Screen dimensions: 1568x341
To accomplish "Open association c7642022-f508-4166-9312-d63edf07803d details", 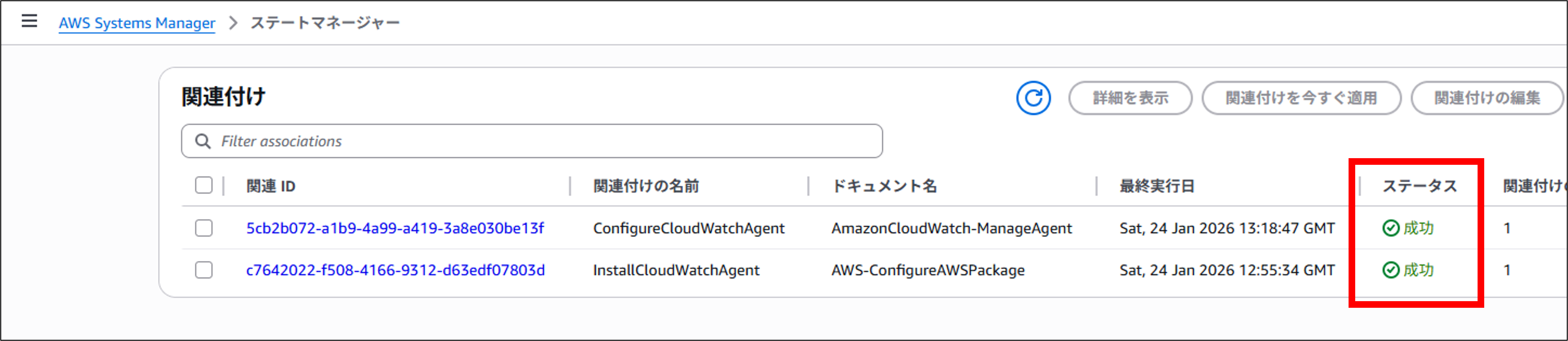I will click(x=396, y=270).
